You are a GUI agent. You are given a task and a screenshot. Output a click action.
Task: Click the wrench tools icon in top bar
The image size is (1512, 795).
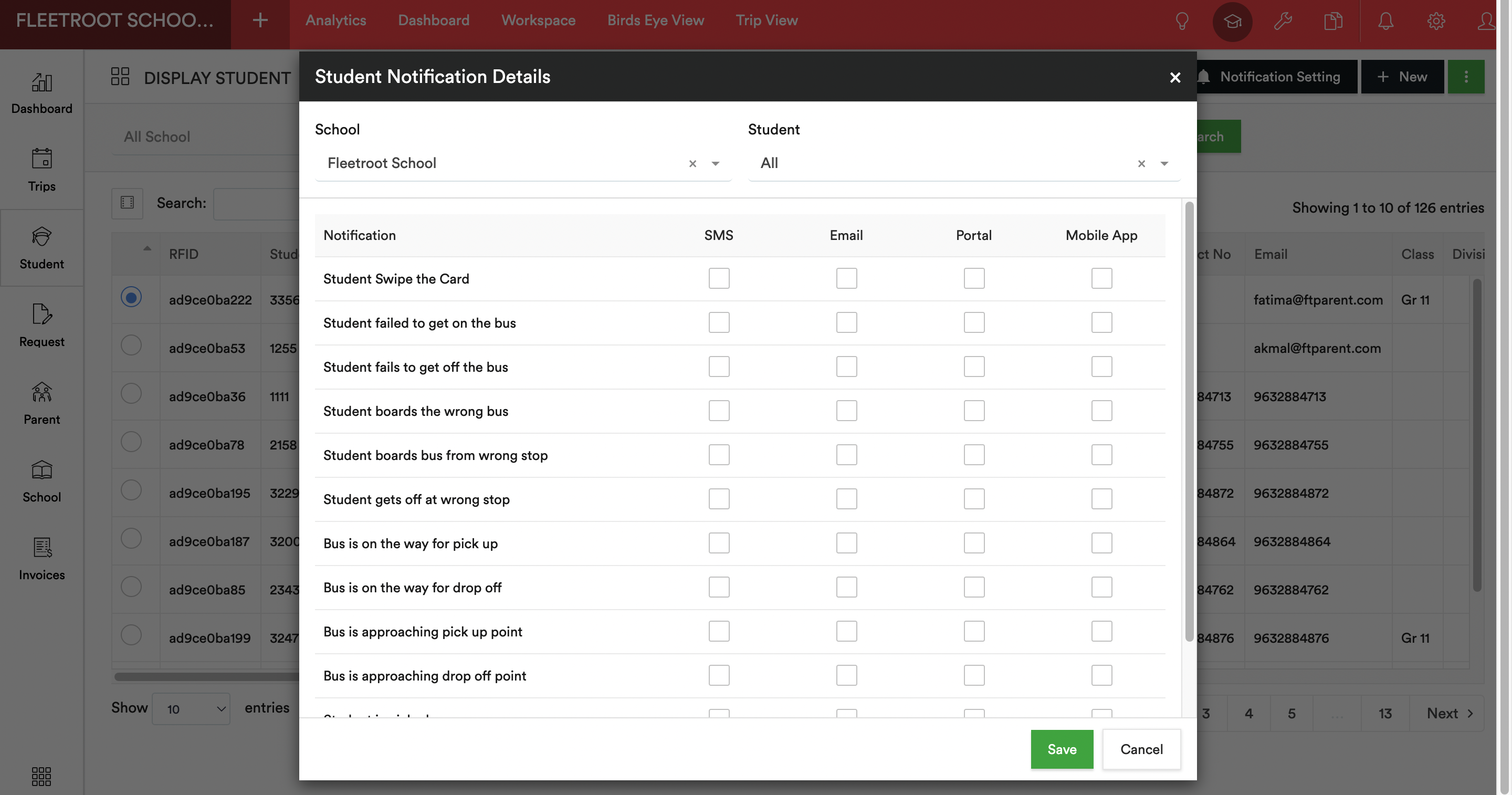(x=1283, y=21)
